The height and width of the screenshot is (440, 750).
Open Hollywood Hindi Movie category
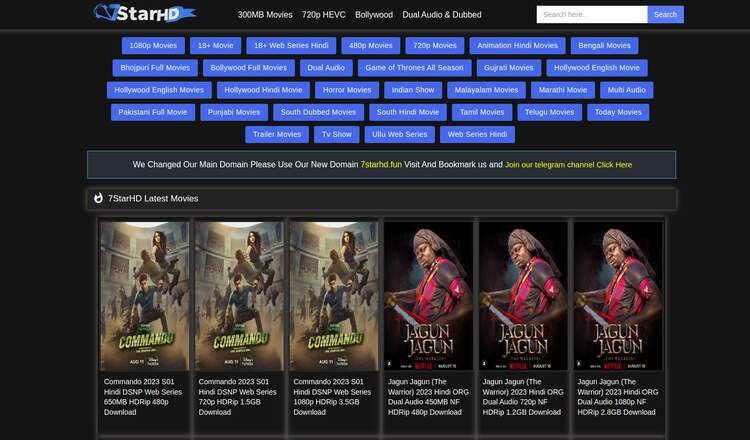(263, 90)
